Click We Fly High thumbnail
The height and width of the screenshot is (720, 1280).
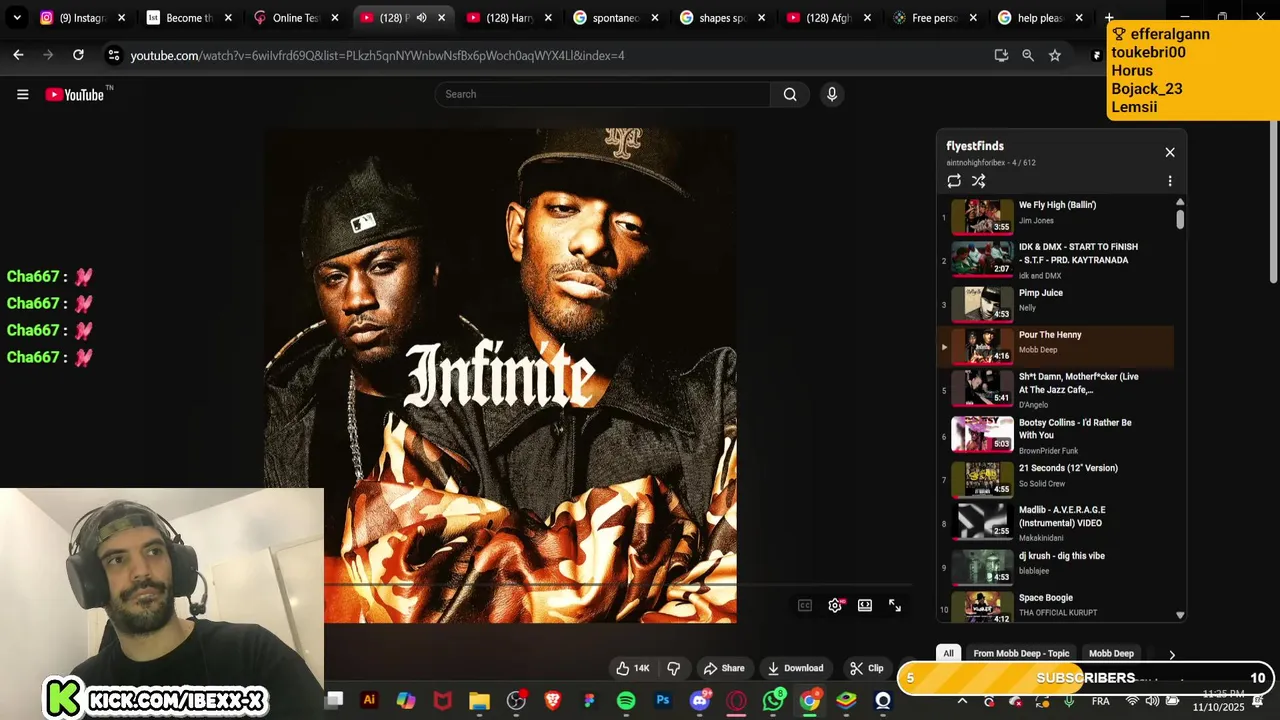coord(982,216)
